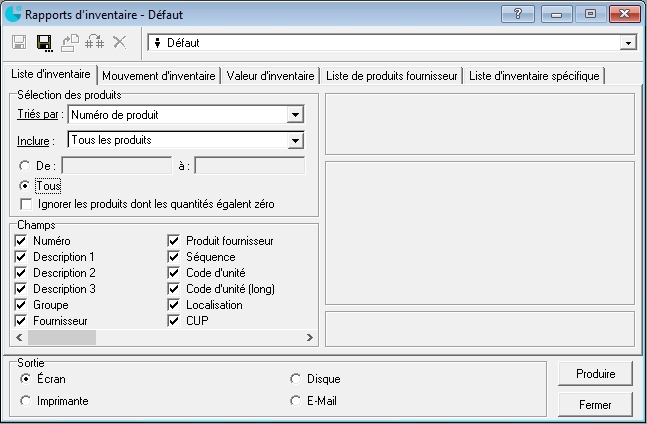This screenshot has width=647, height=424.
Task: Switch to Mouvement d'inventaire tab
Action: (158, 76)
